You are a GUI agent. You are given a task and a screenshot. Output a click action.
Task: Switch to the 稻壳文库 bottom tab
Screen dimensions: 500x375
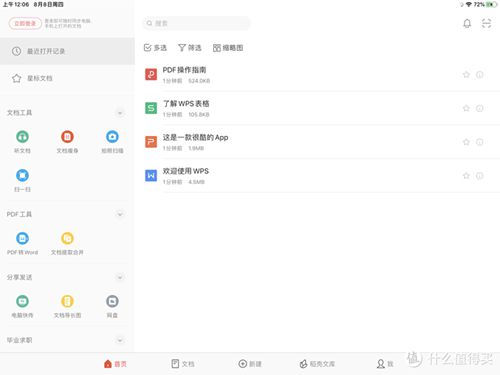click(317, 364)
